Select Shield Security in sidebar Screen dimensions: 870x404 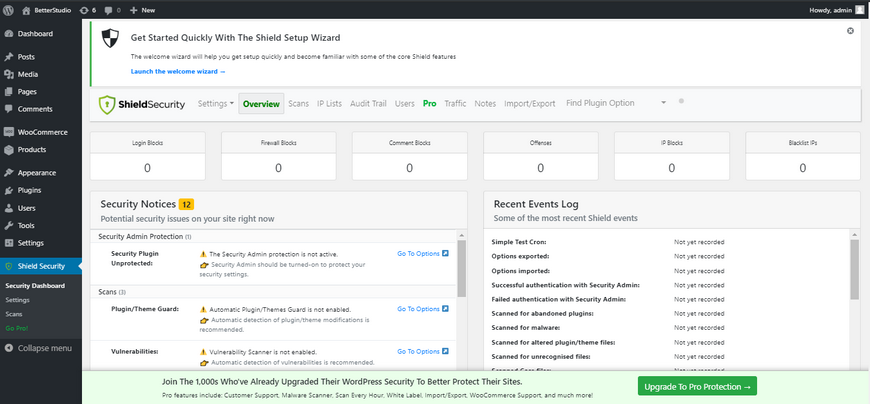pos(41,266)
